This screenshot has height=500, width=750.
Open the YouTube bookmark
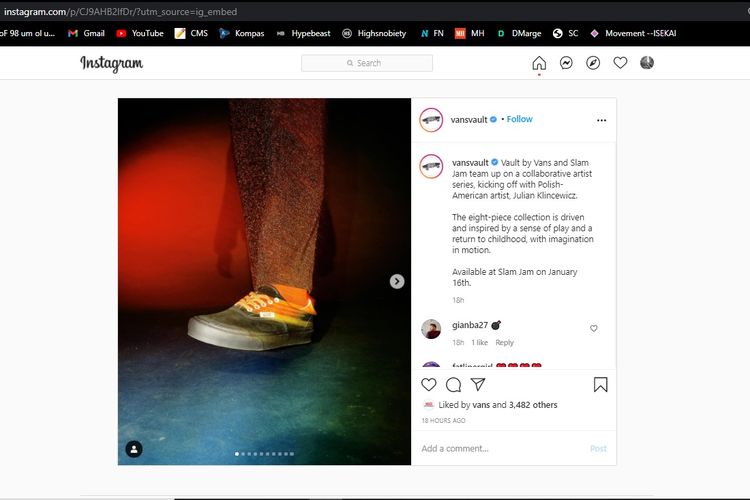139,33
